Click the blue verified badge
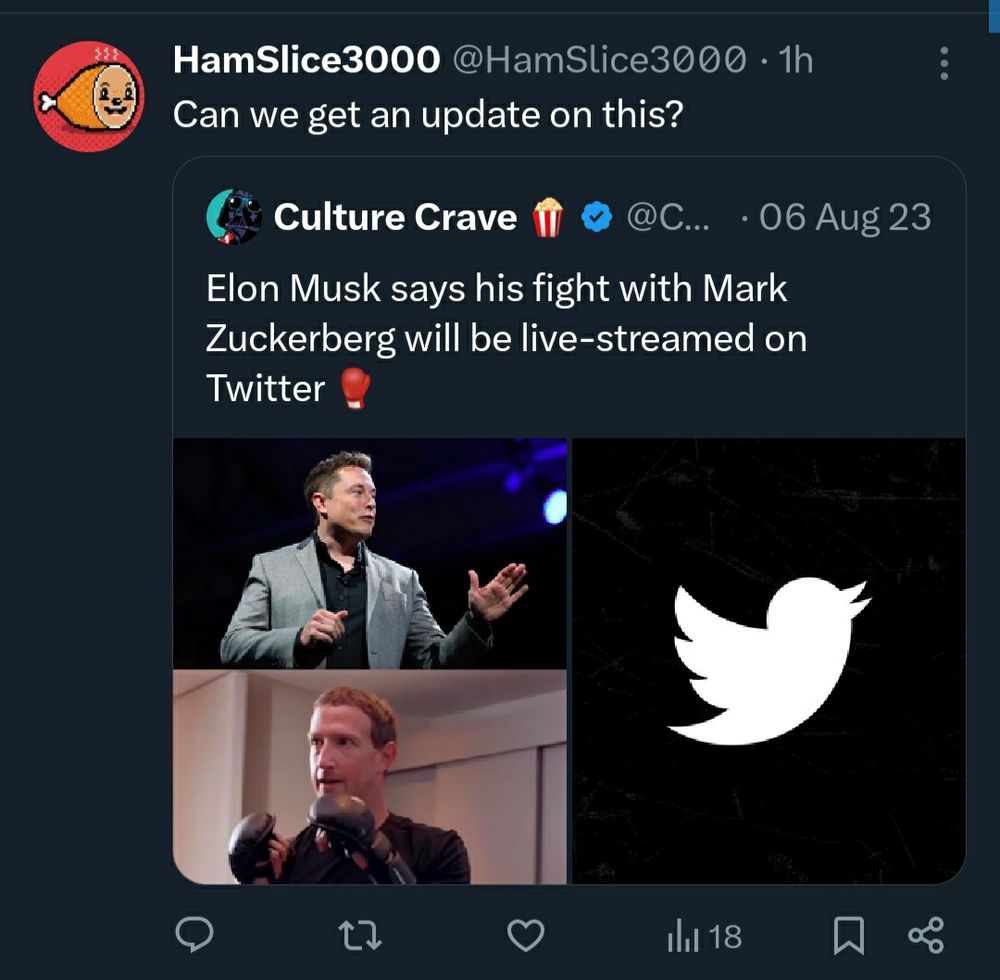 tap(597, 218)
